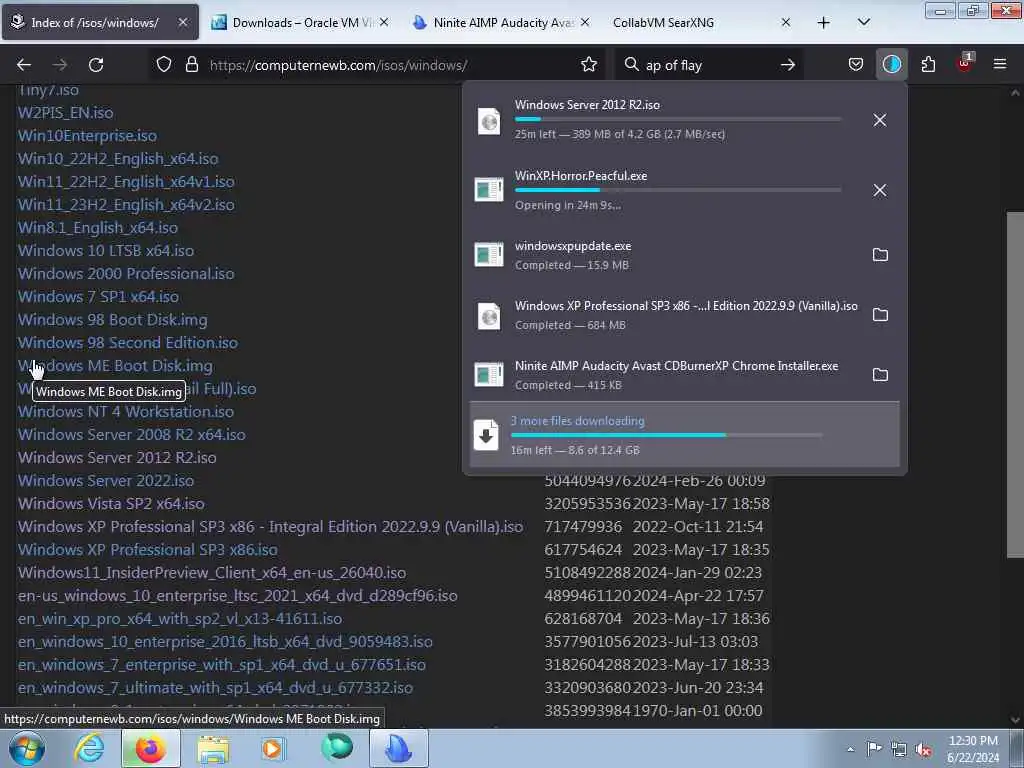Download Win11_22H2_English_x64v1.iso
The height and width of the screenshot is (768, 1024).
pos(125,182)
